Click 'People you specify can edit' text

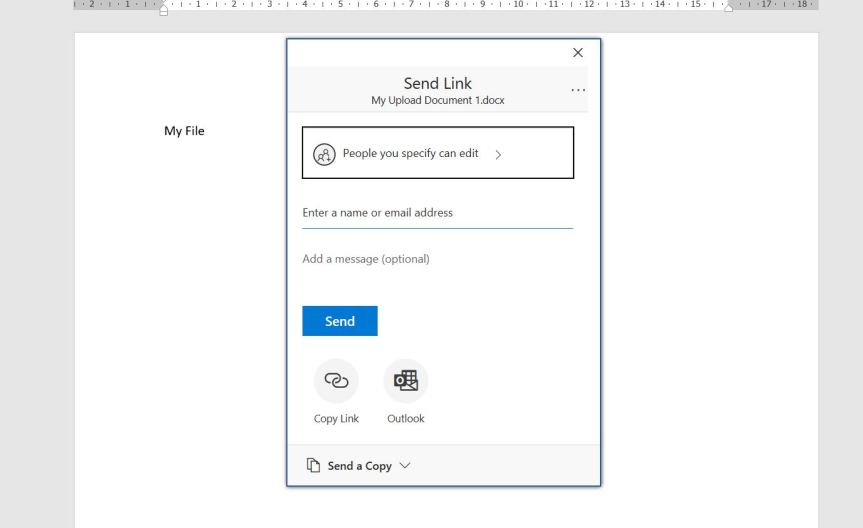[410, 154]
